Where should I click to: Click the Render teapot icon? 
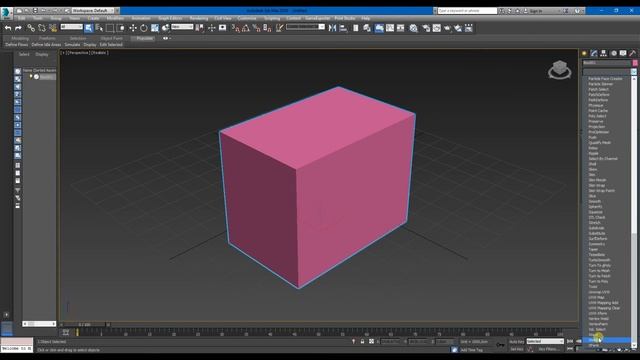447,28
